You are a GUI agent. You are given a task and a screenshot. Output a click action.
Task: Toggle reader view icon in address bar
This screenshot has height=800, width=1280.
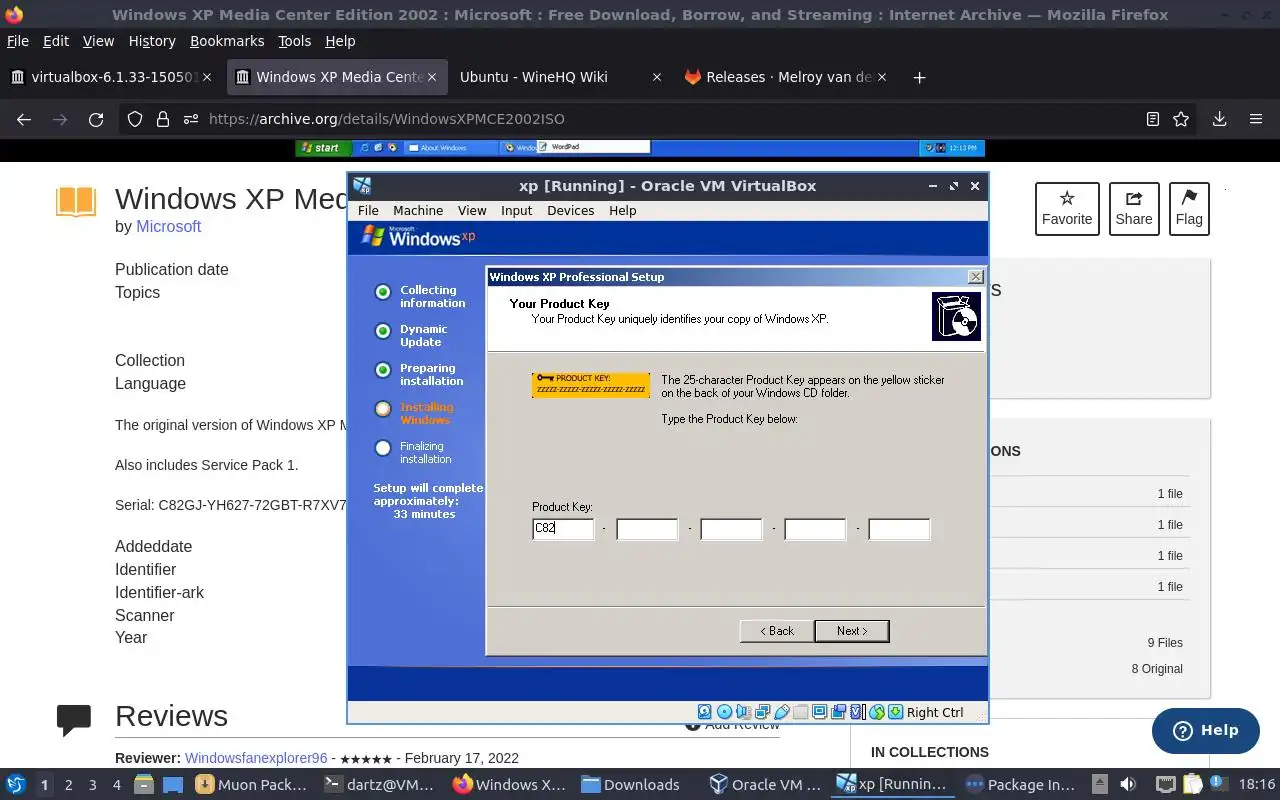1152,119
